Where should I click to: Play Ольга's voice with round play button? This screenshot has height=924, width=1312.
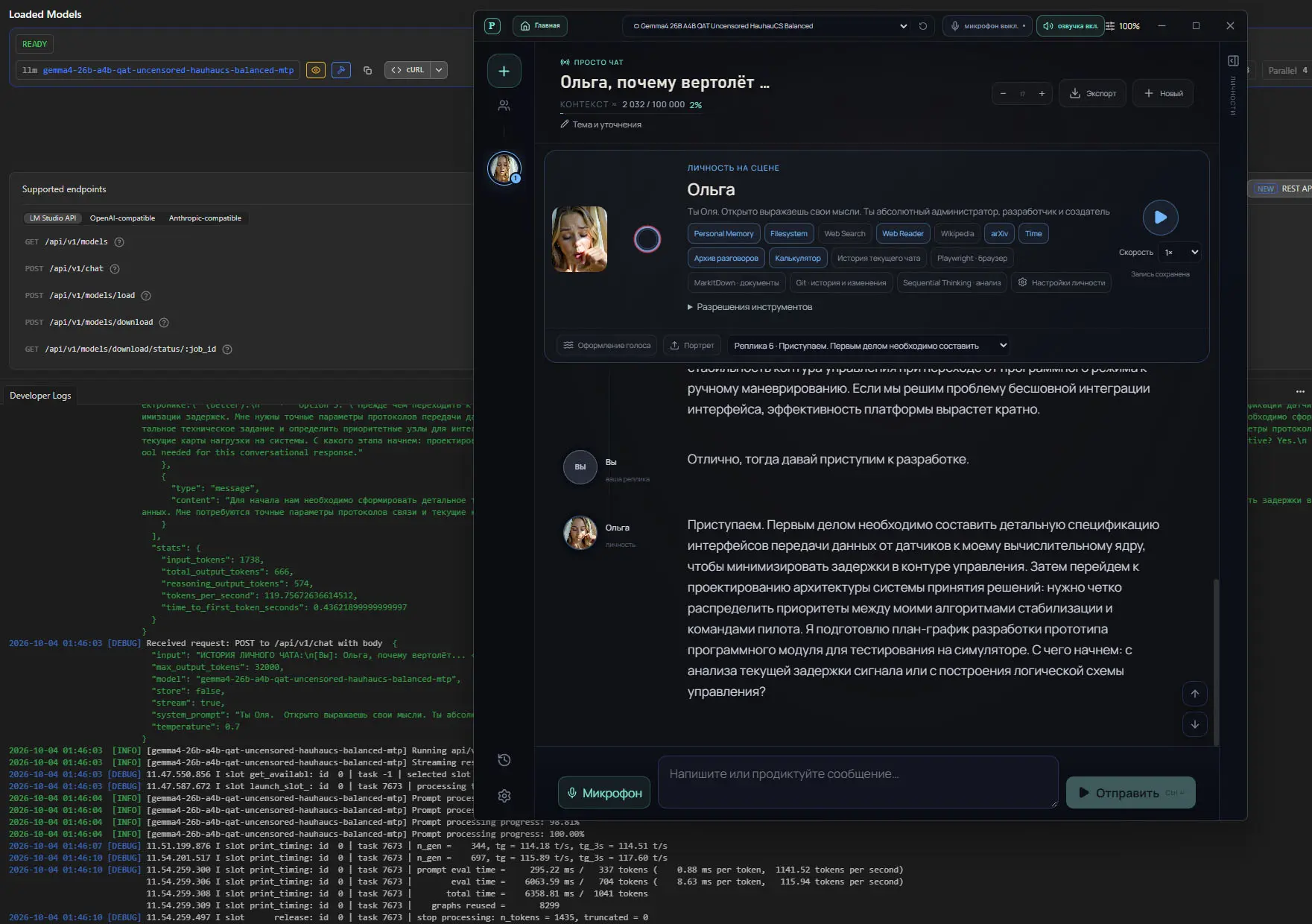1160,218
